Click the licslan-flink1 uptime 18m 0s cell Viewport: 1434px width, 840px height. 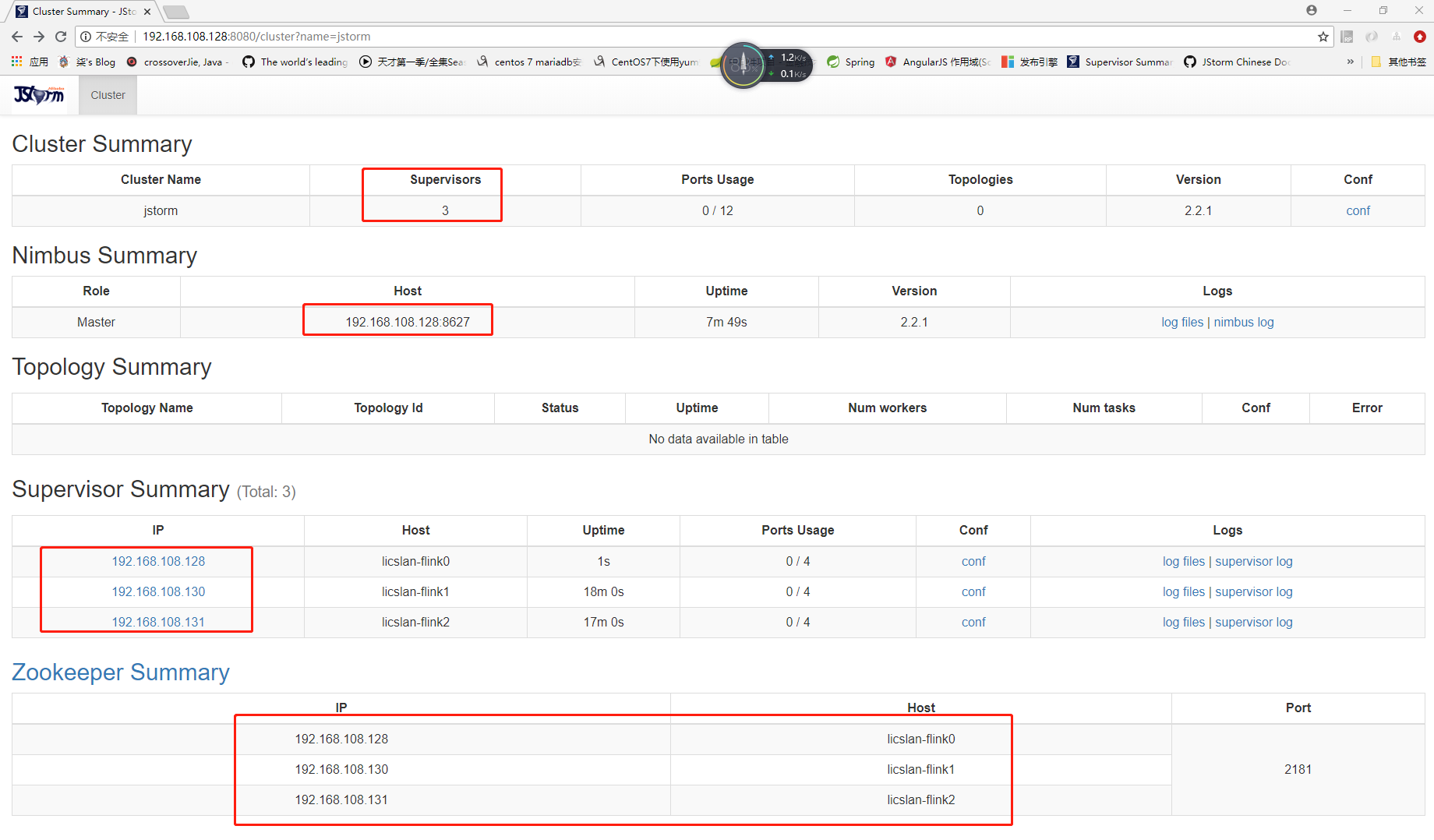click(603, 591)
